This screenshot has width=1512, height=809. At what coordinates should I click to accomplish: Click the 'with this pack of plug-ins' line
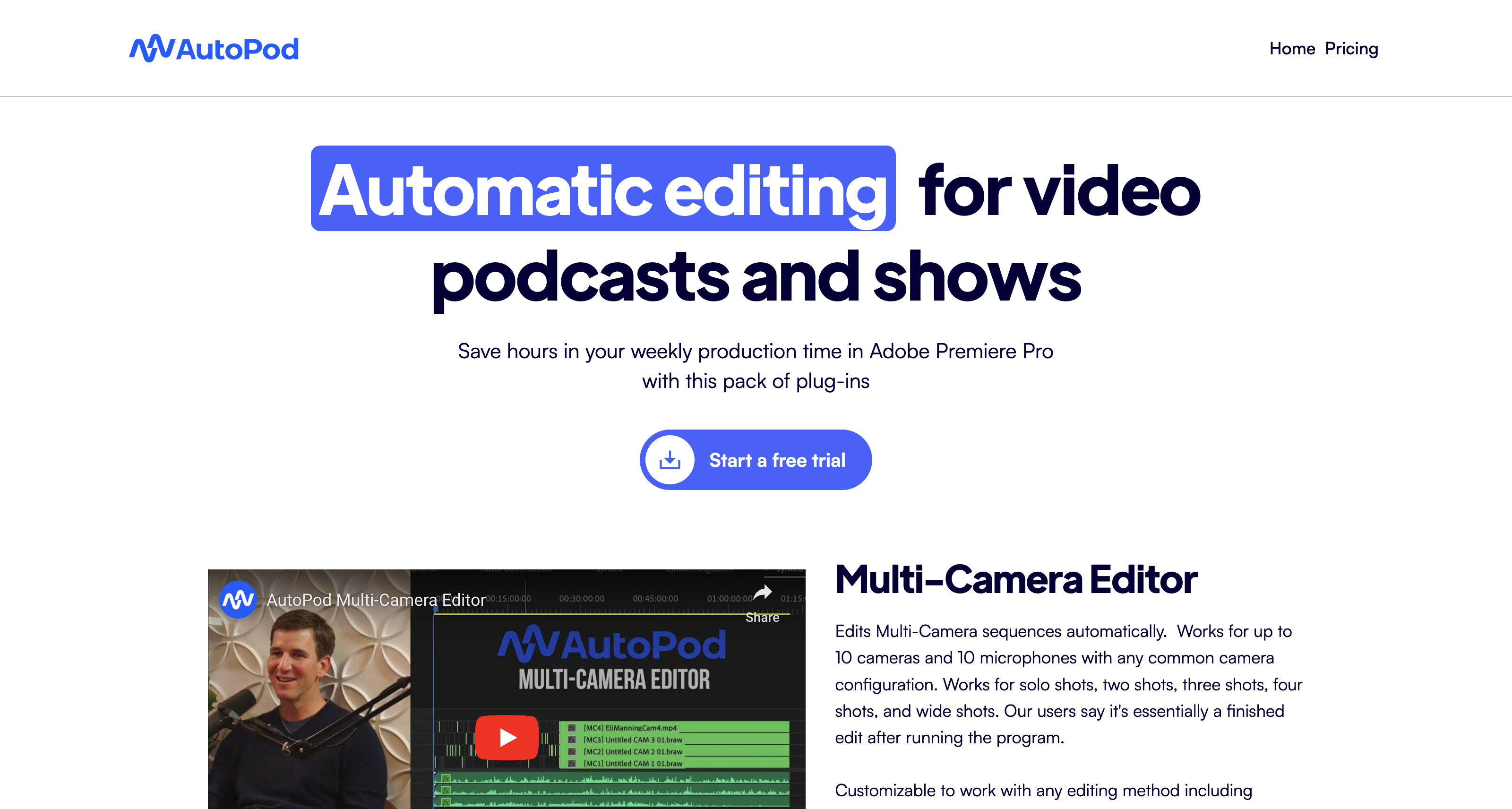click(756, 381)
